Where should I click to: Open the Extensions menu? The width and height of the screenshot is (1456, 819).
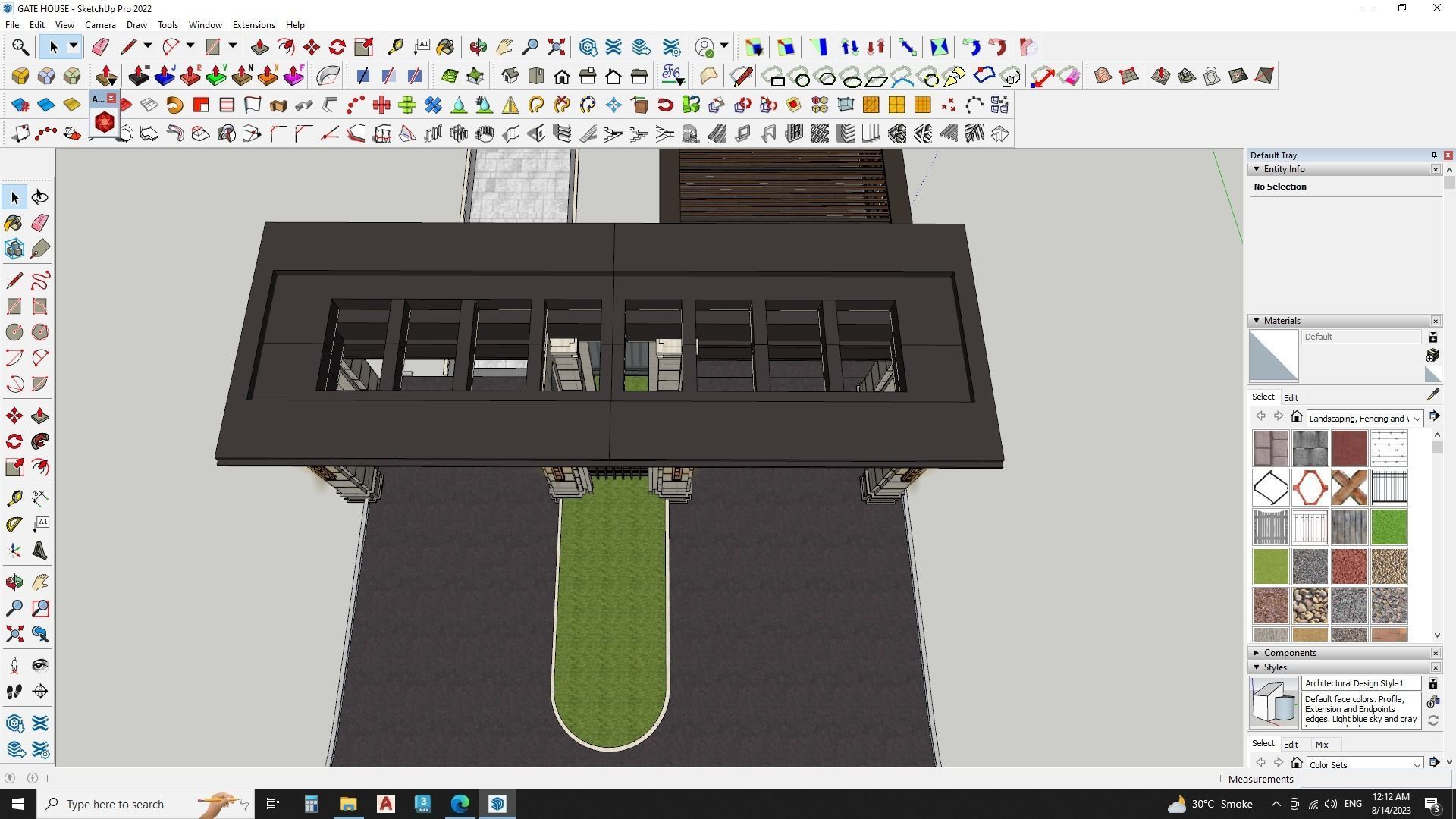[x=253, y=25]
